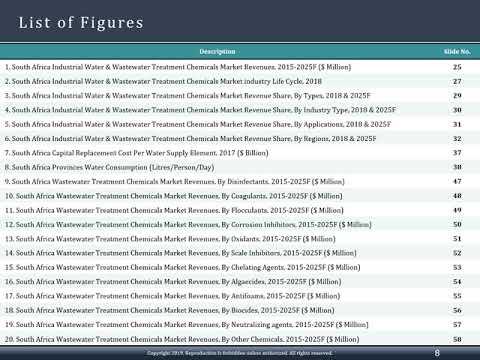
Task: Click slide number 47 cell
Action: pos(457,181)
